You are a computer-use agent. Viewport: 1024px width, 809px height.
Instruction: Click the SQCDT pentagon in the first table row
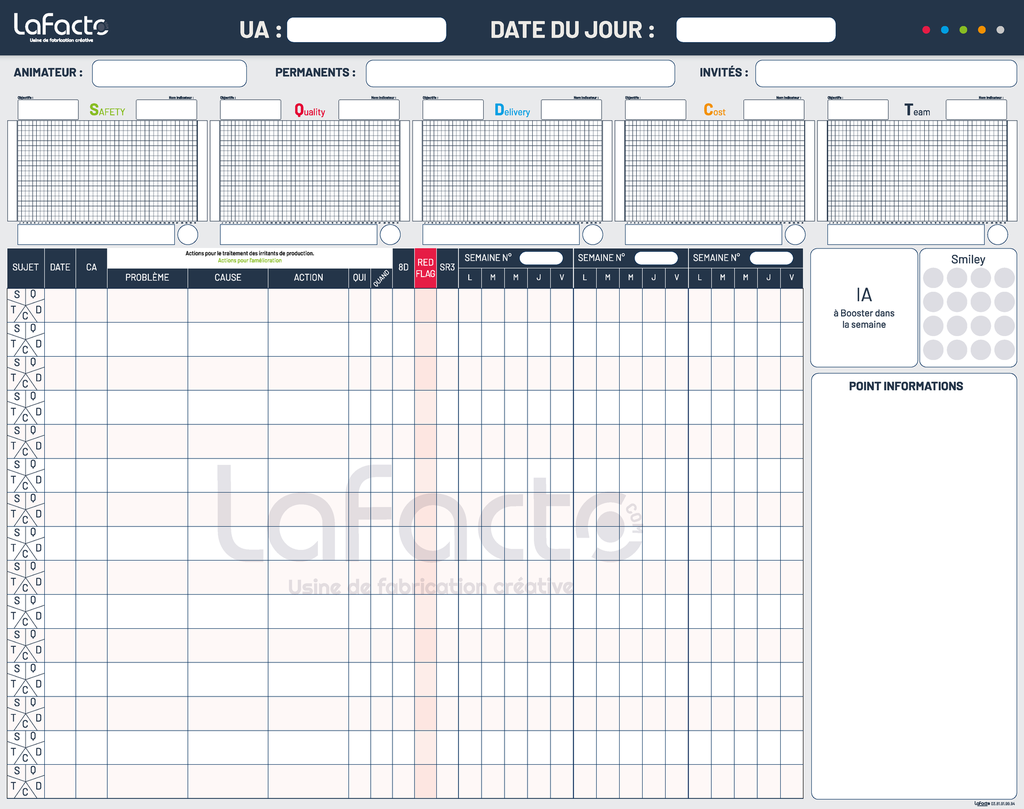coord(26,305)
